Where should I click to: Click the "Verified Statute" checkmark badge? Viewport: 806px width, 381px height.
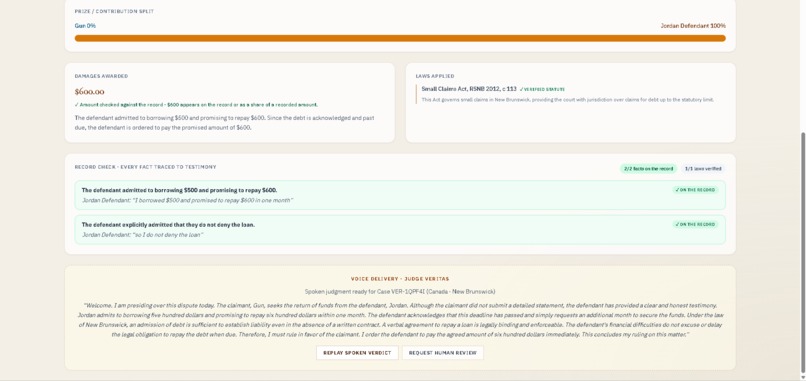click(x=542, y=89)
